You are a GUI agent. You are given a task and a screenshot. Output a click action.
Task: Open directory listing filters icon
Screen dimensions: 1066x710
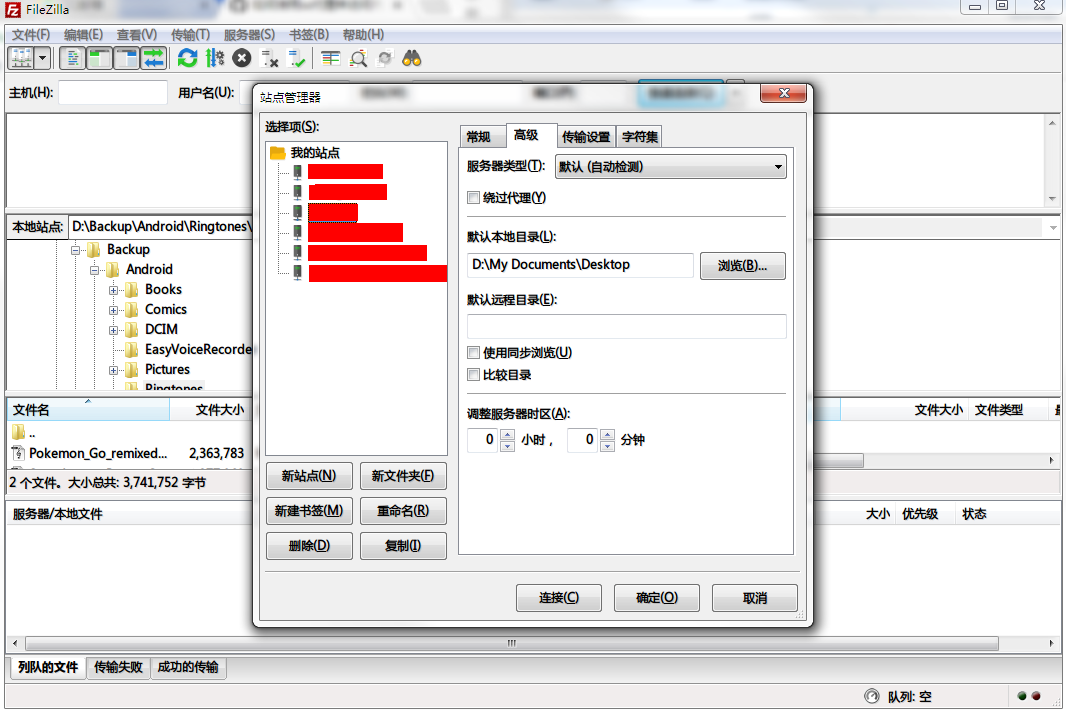pos(330,58)
